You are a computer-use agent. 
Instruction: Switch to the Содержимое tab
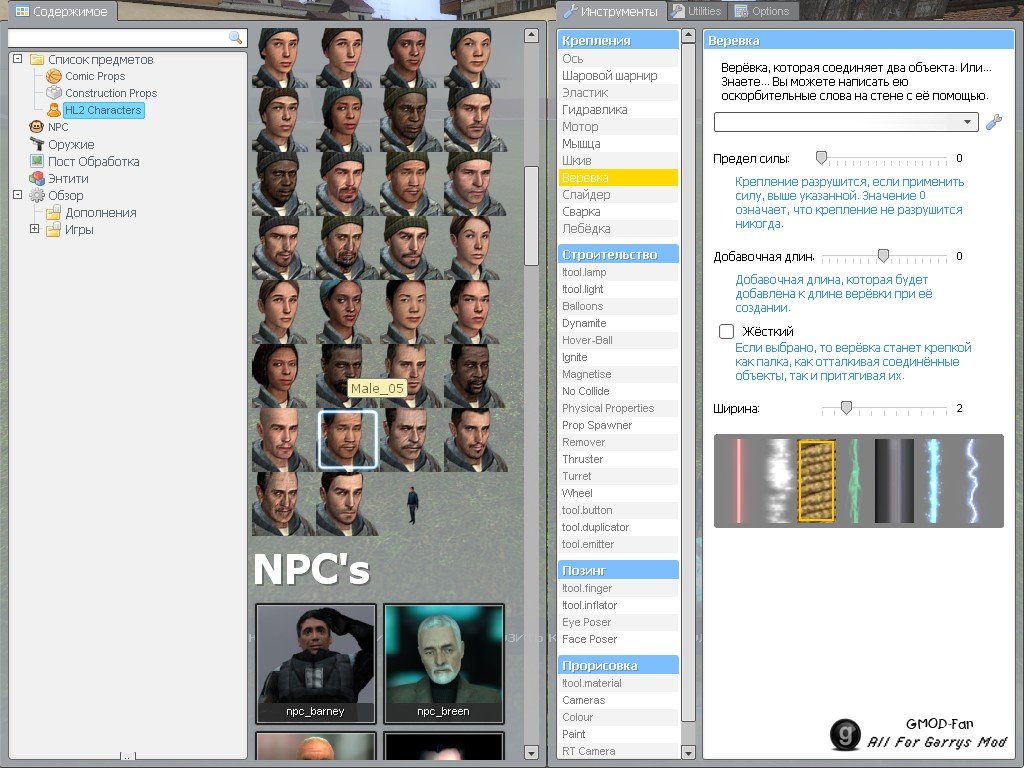click(61, 11)
